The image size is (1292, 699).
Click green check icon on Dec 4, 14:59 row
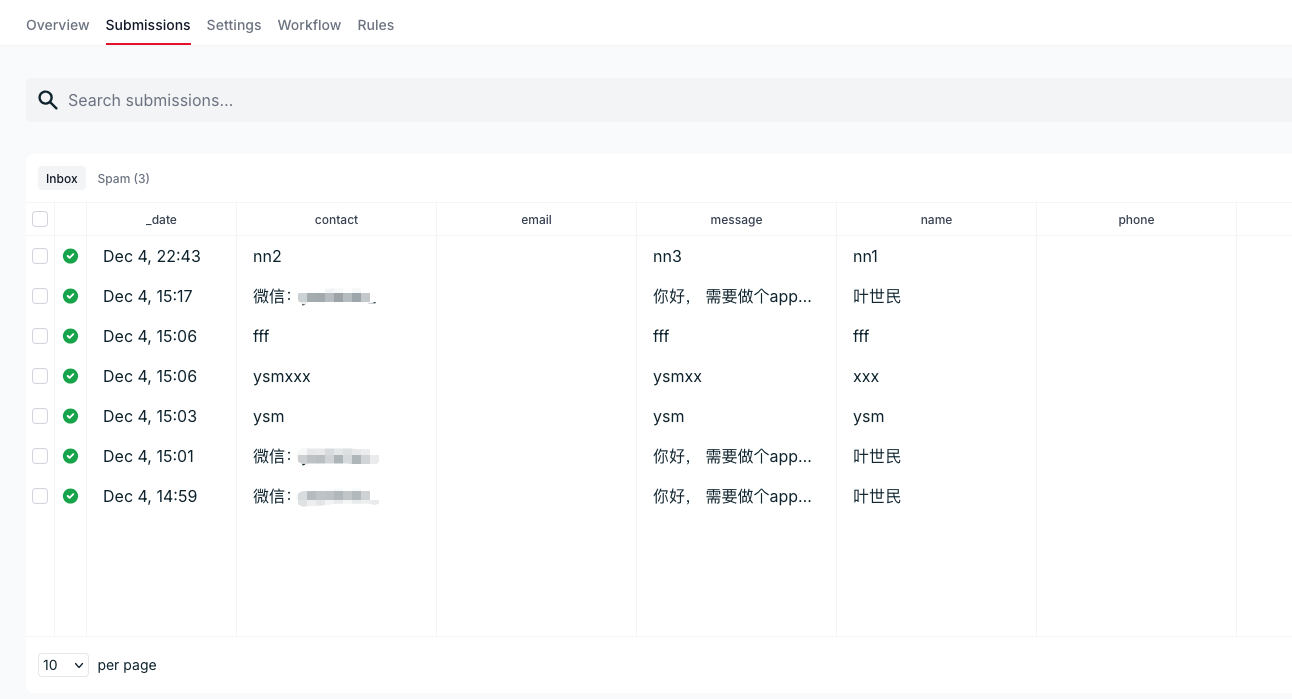pyautogui.click(x=70, y=496)
